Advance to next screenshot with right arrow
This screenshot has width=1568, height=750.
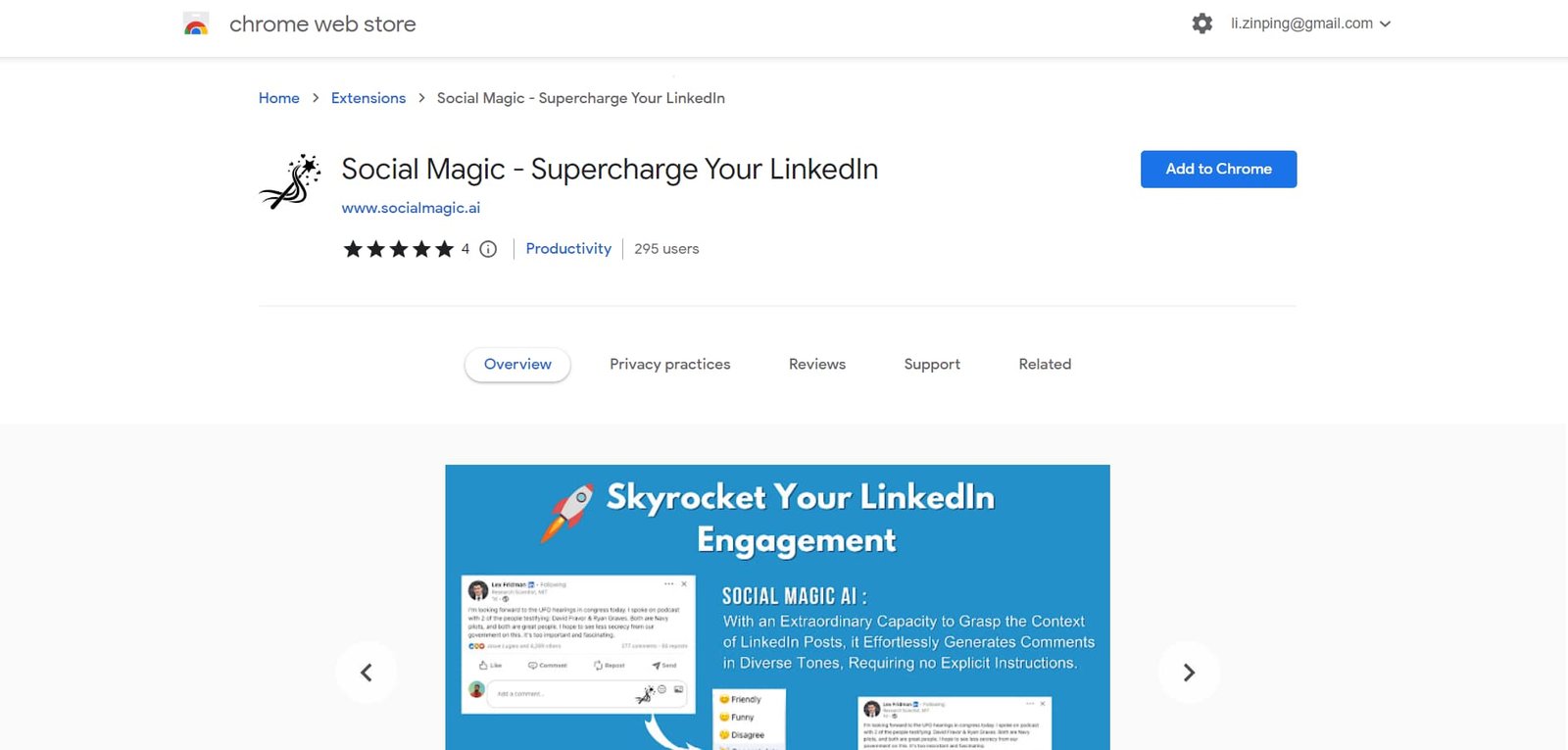point(1189,672)
